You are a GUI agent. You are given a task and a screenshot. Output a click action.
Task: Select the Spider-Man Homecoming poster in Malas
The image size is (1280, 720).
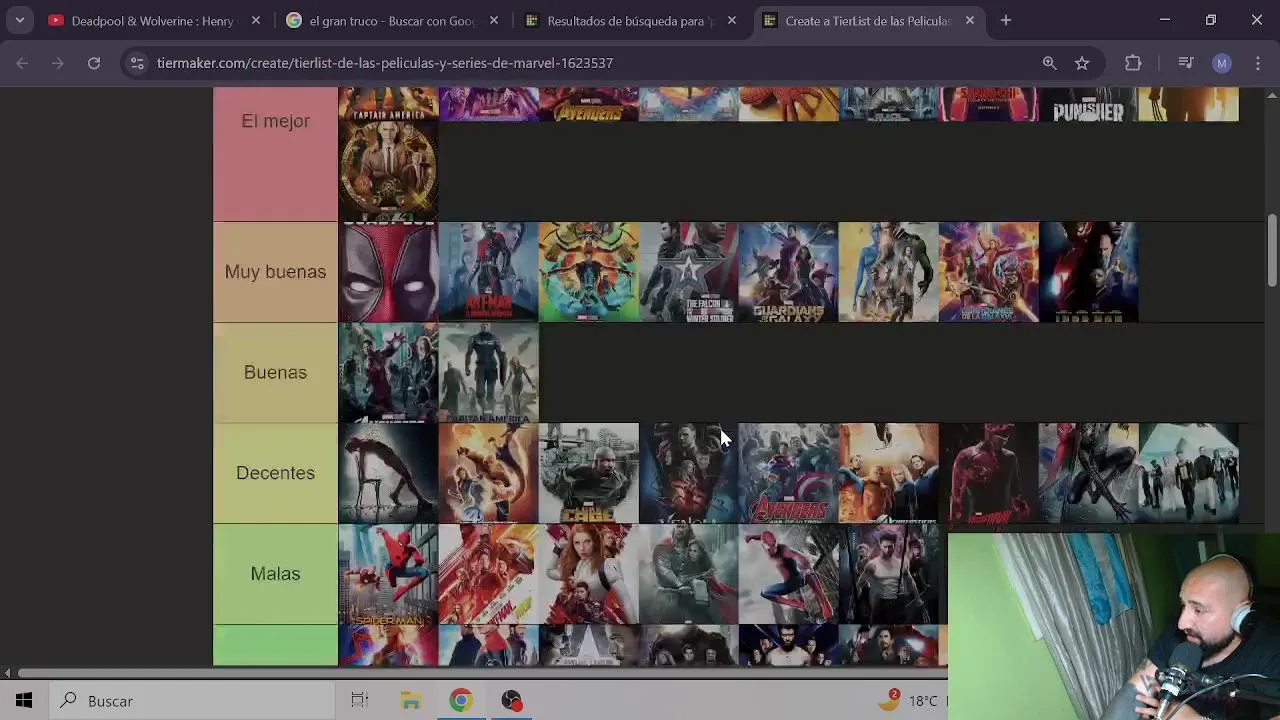pyautogui.click(x=388, y=574)
